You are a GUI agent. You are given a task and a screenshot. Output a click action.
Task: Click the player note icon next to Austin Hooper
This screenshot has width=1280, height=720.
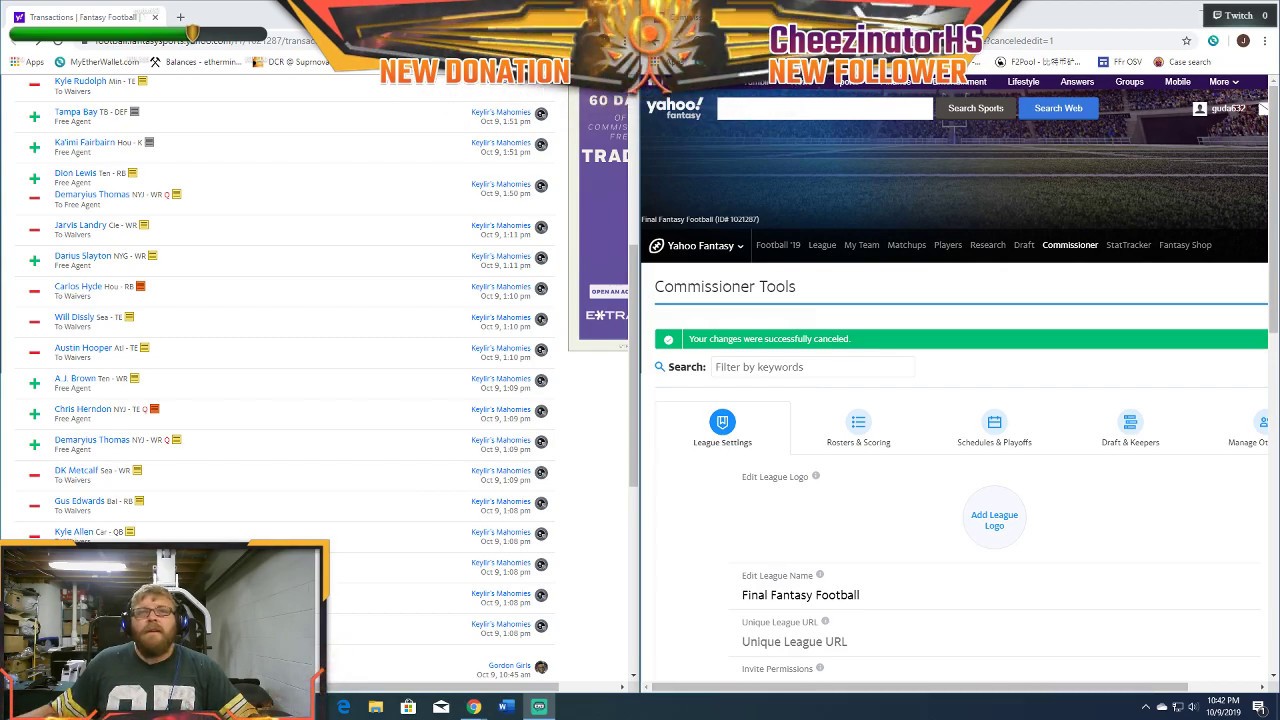[x=144, y=348]
